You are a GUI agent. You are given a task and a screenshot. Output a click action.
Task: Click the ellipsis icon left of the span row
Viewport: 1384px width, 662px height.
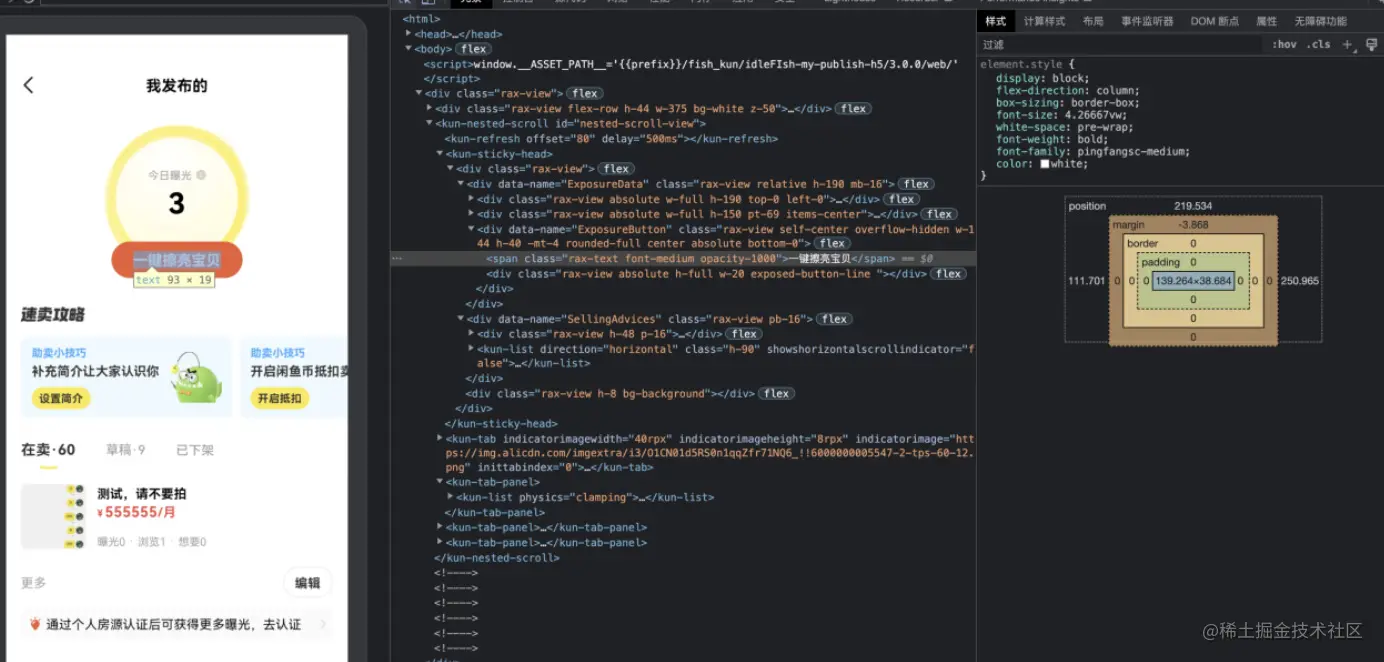397,258
